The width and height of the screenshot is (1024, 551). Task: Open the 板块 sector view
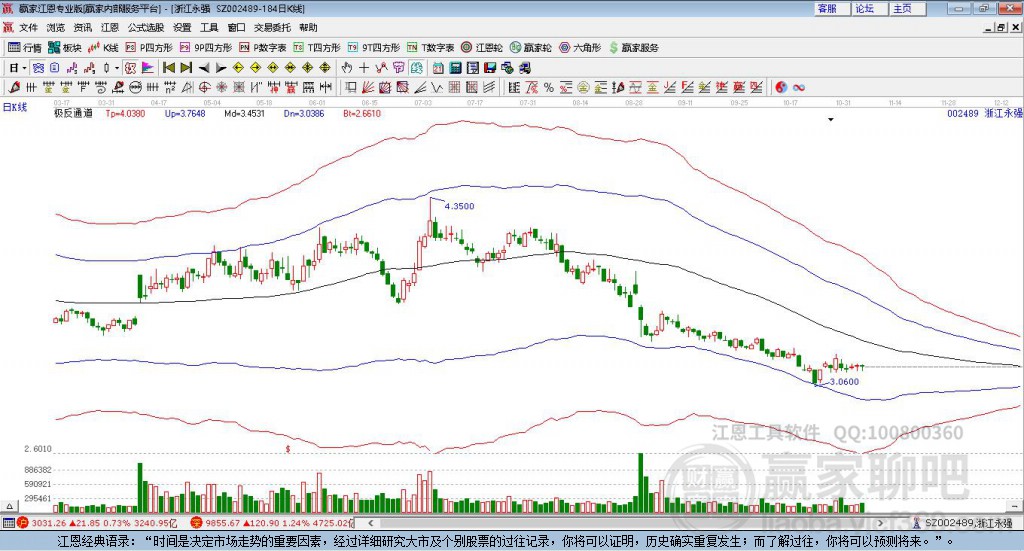point(65,48)
